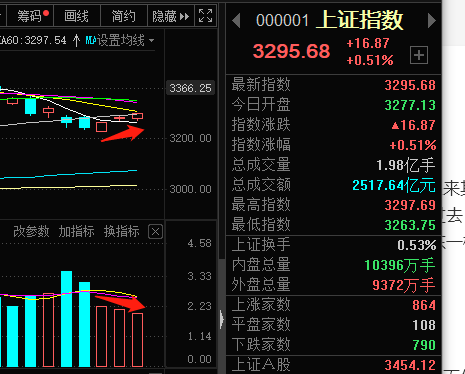Open the 筹码 chip distribution tab

[x=31, y=16]
